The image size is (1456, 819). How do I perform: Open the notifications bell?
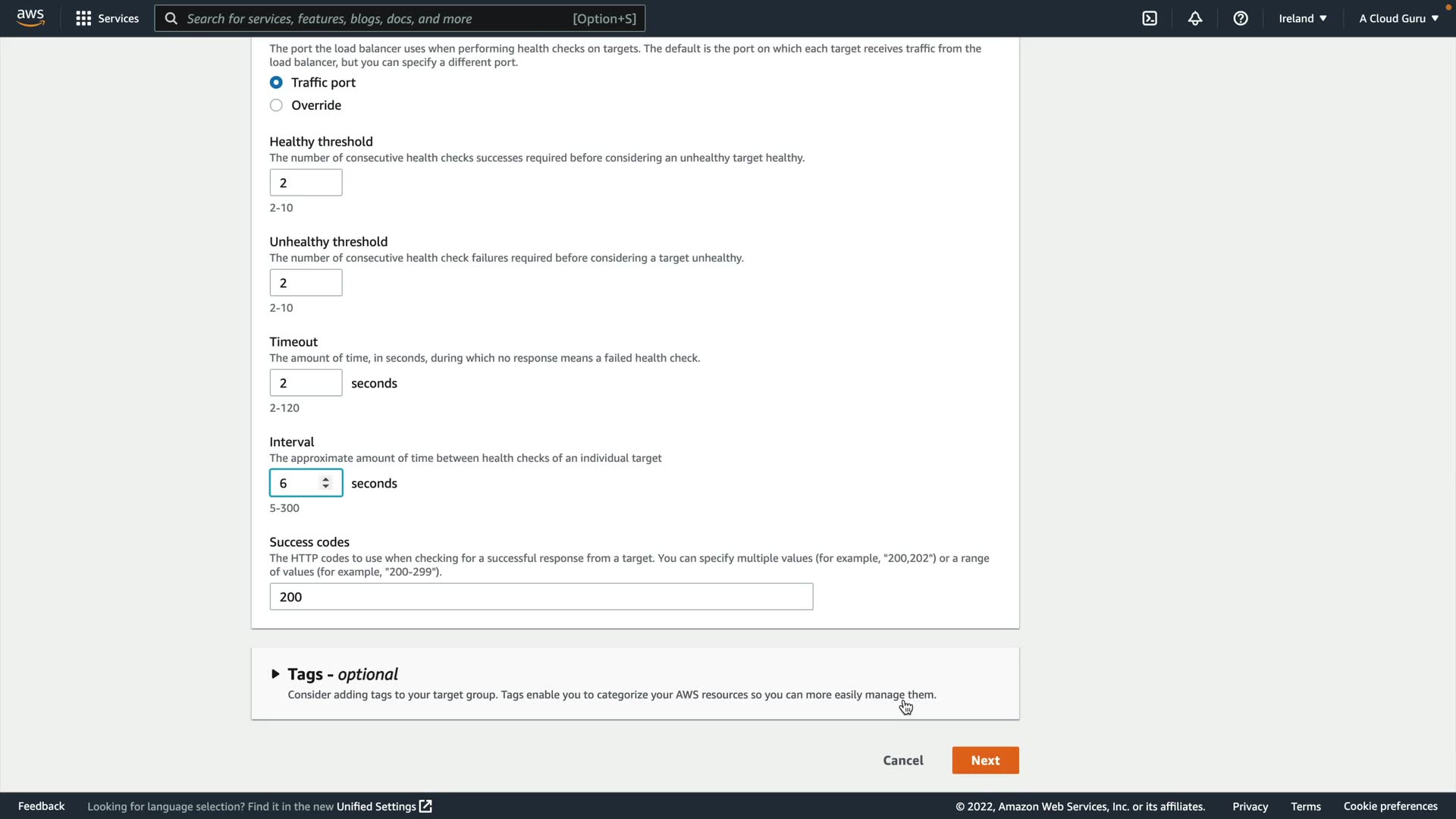pyautogui.click(x=1195, y=18)
